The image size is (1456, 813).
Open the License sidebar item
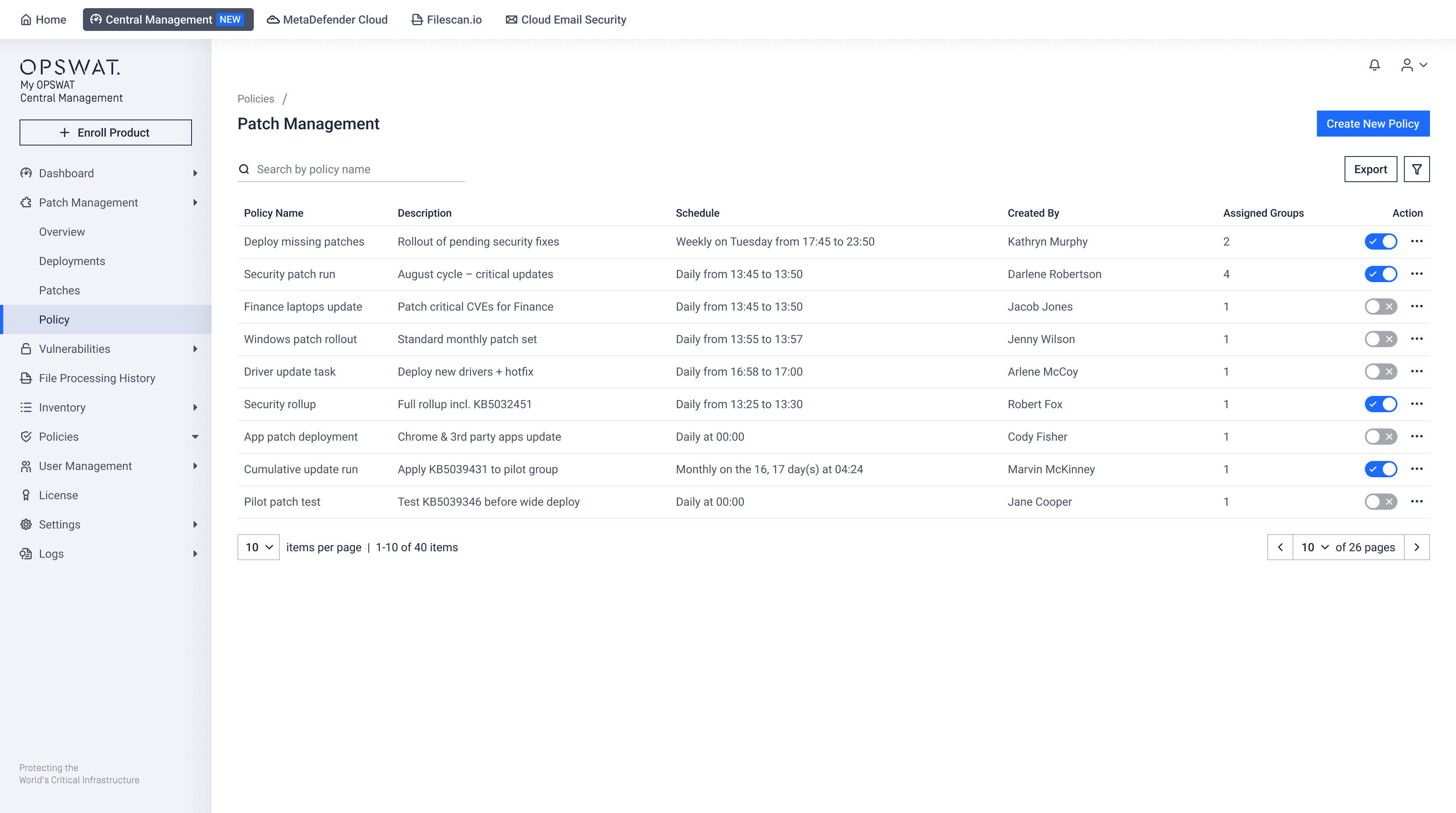point(58,495)
